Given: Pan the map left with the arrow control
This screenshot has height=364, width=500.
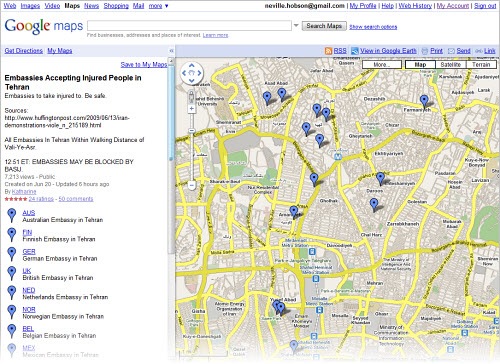Looking at the screenshot, I should (184, 73).
